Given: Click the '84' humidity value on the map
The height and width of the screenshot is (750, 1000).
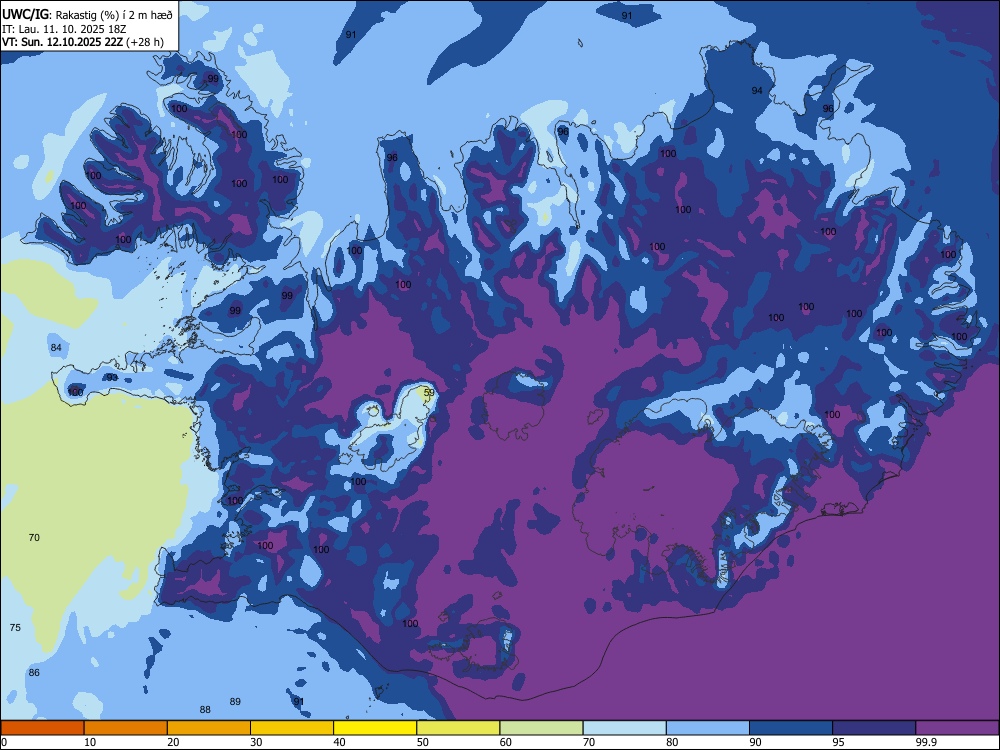Looking at the screenshot, I should 56,348.
